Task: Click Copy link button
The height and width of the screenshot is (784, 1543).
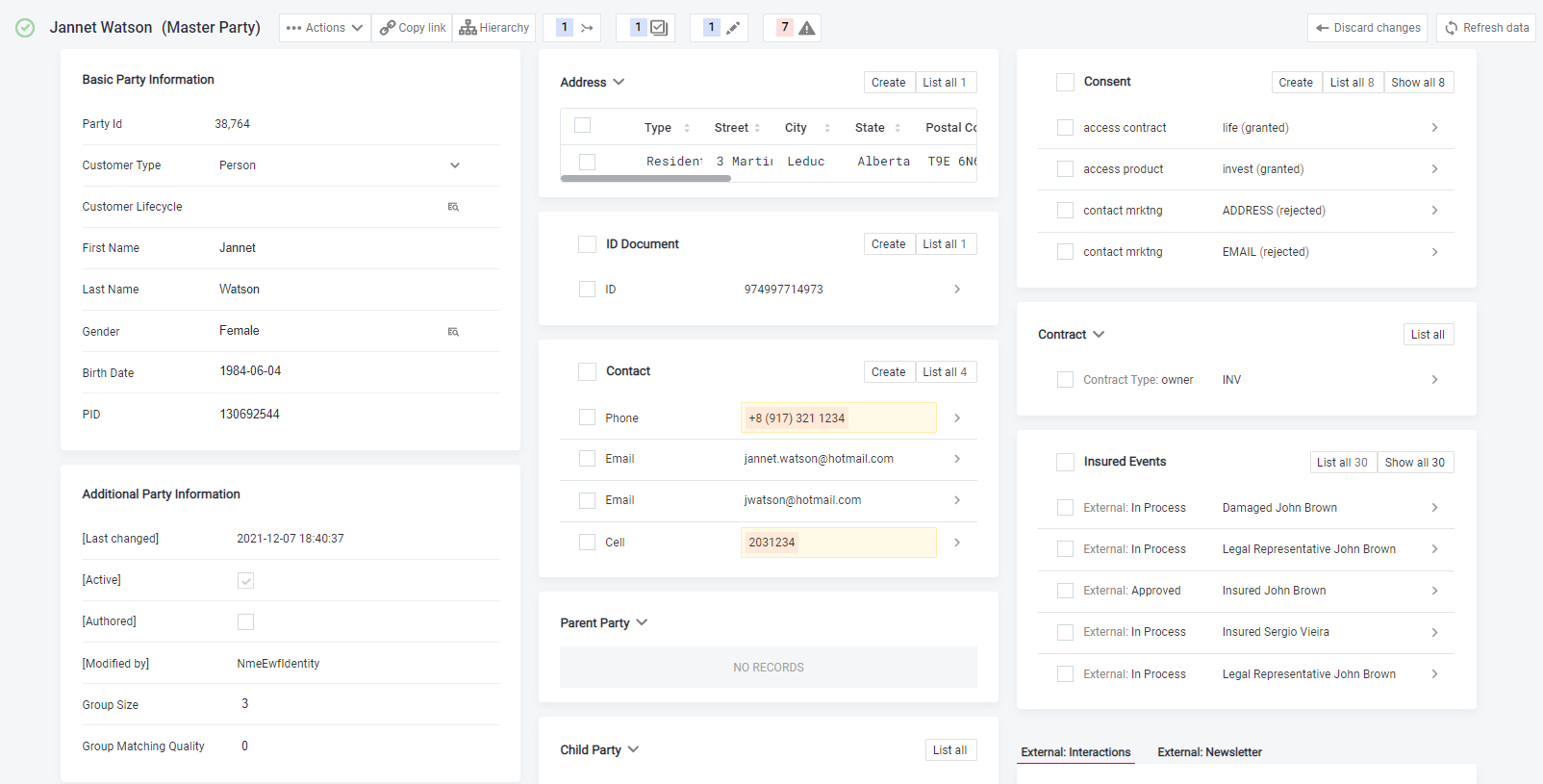Action: tap(412, 28)
